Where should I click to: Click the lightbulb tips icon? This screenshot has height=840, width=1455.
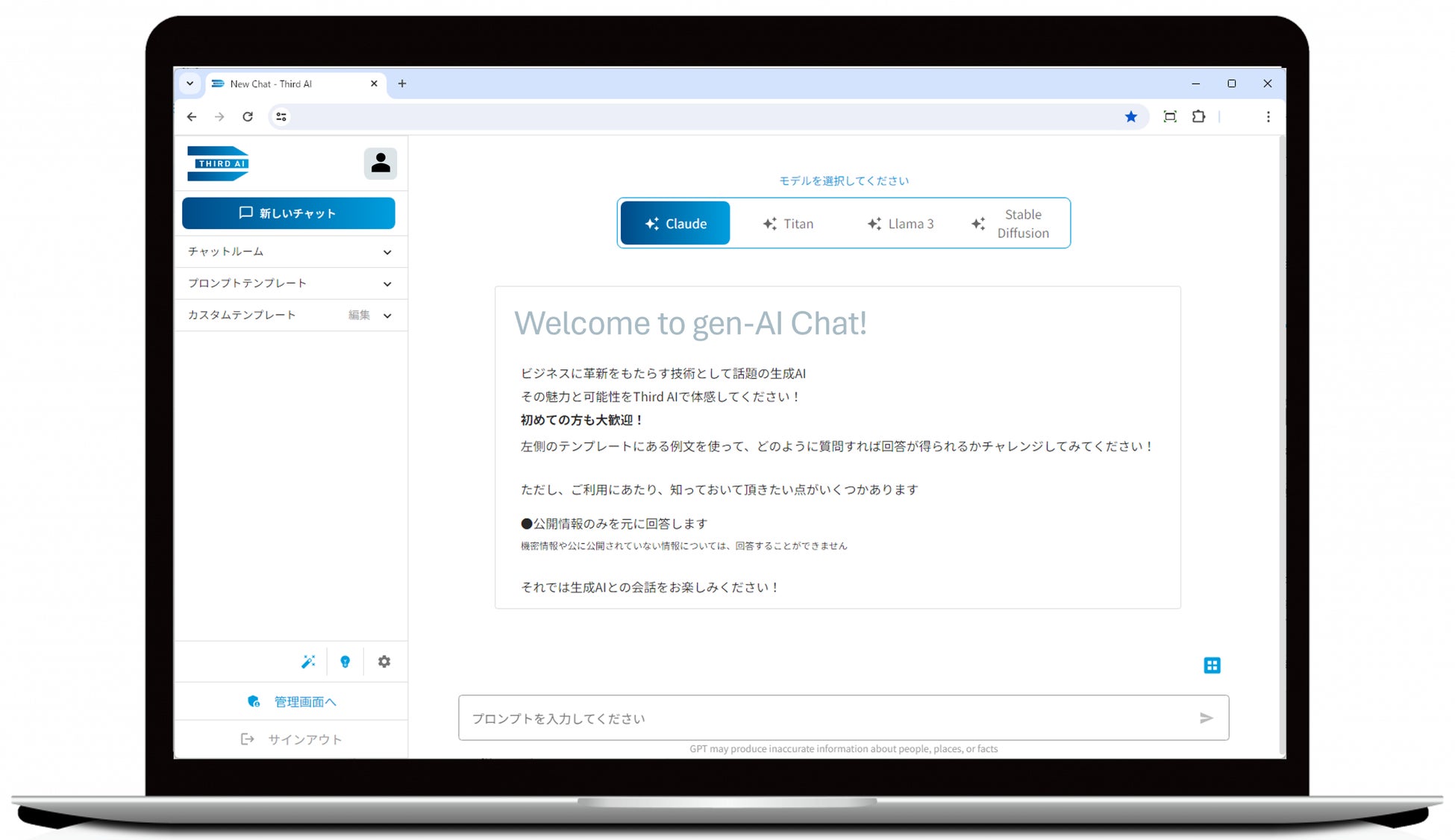[x=345, y=662]
